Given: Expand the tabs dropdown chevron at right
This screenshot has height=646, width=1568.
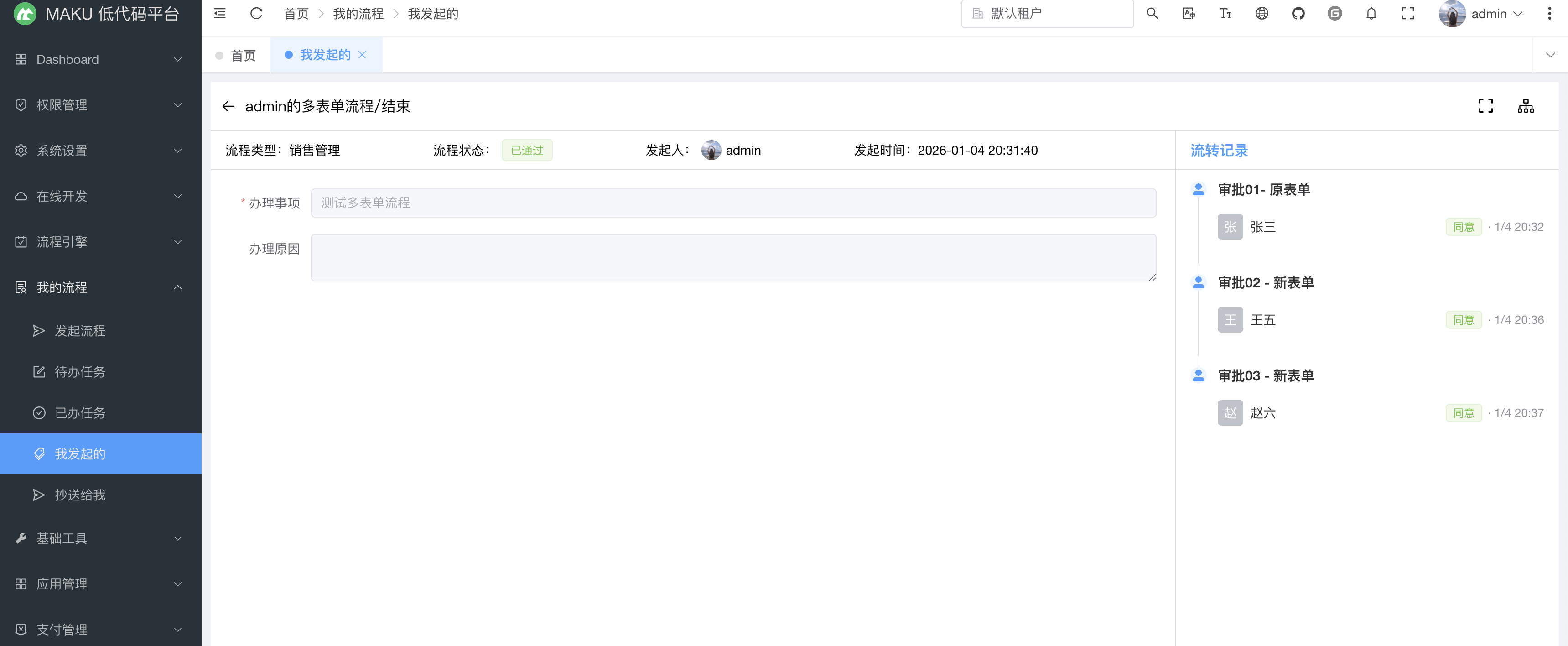Looking at the screenshot, I should point(1550,55).
